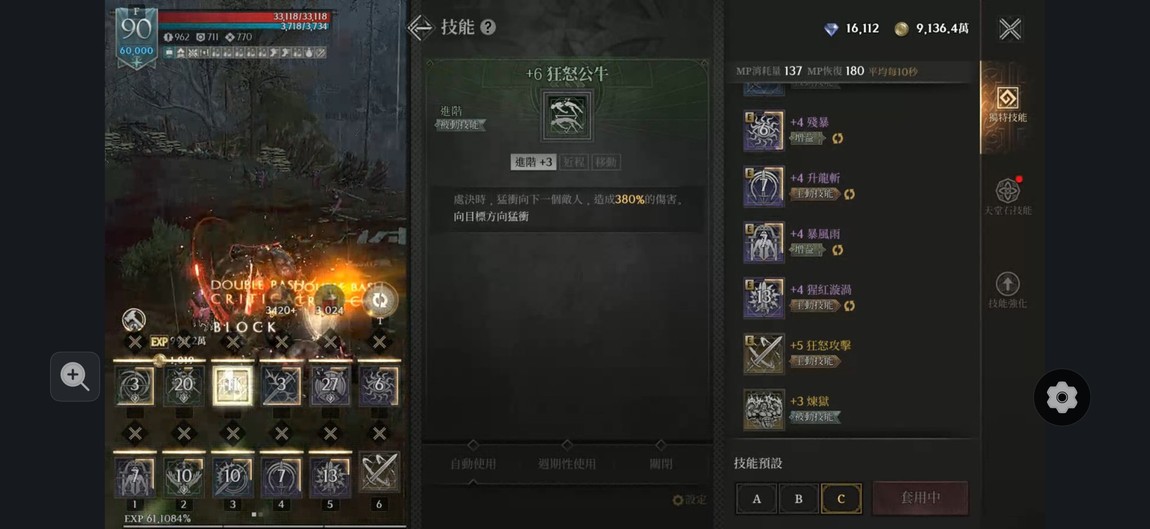The width and height of the screenshot is (1150, 529).
Task: Select the 狂怒攻擊 crossed swords icon
Action: pyautogui.click(x=763, y=354)
